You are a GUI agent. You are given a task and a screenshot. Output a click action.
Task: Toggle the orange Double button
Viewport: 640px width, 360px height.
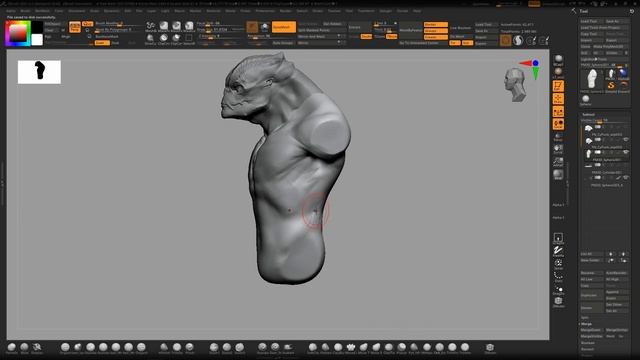(x=366, y=36)
